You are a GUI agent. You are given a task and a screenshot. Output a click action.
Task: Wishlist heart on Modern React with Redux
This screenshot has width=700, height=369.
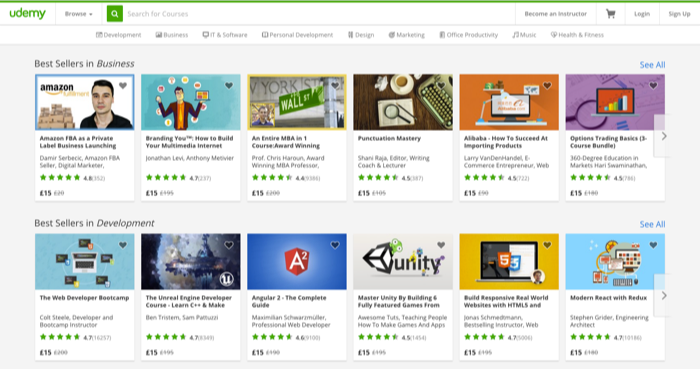point(653,245)
